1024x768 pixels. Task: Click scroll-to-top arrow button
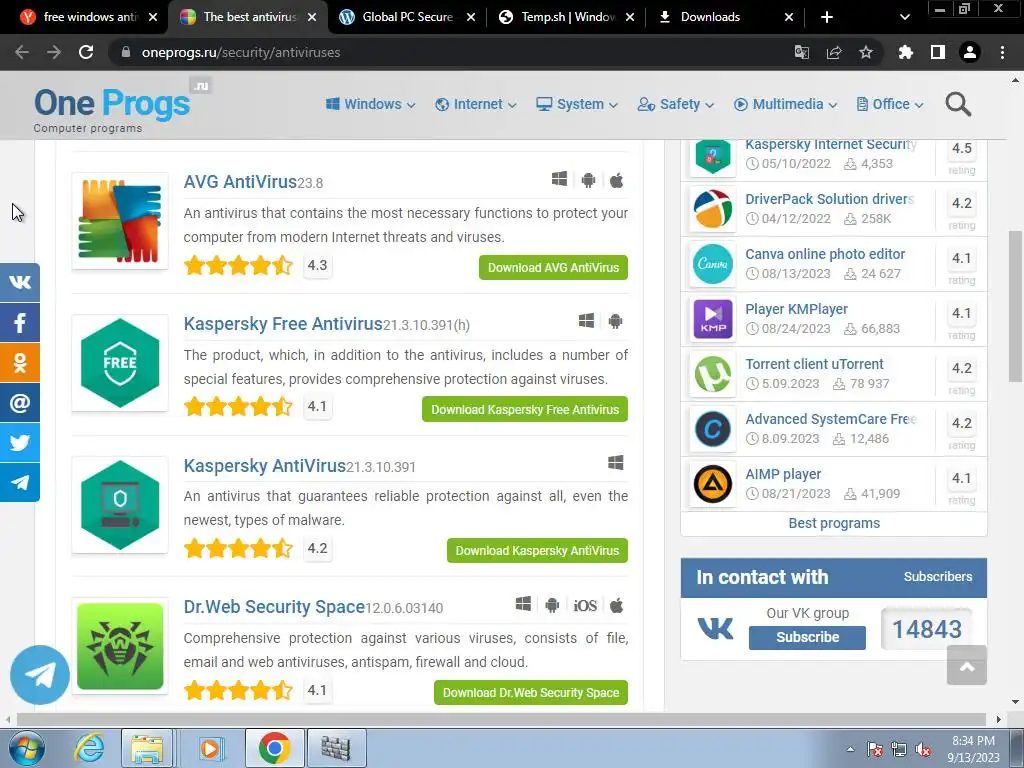(x=967, y=665)
